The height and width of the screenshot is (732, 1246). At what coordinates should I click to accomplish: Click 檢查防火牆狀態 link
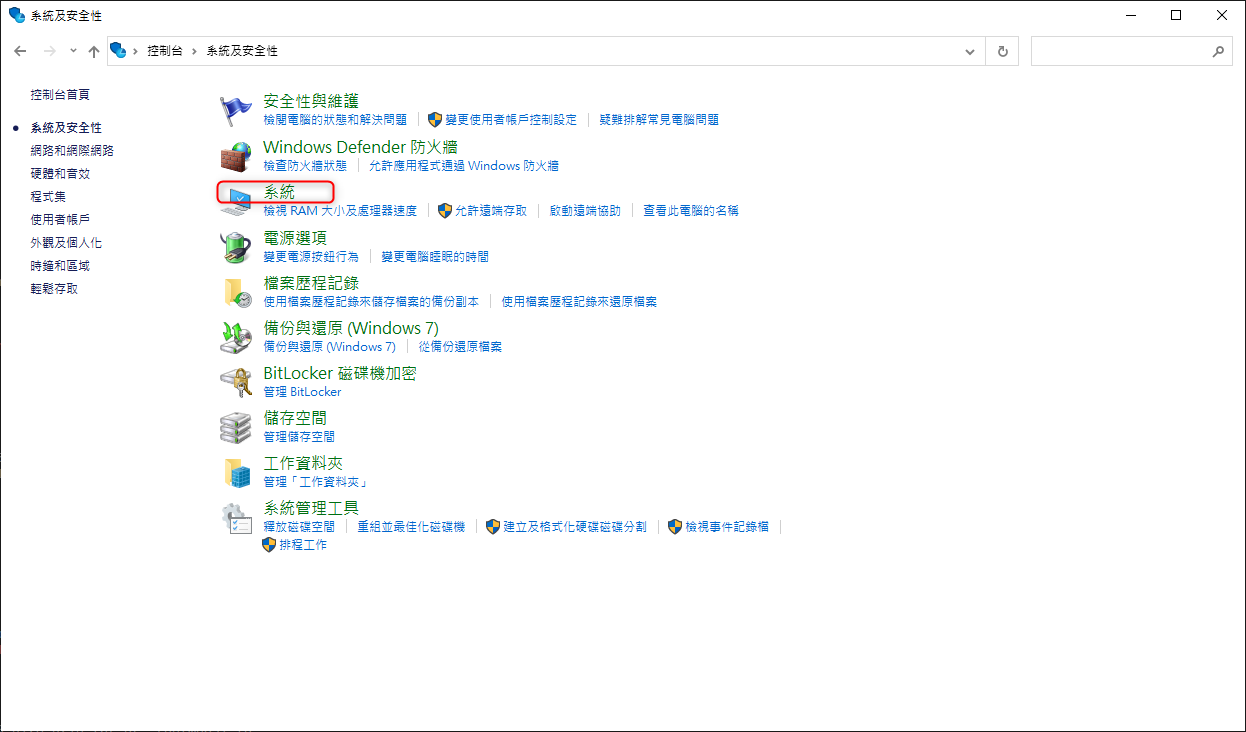pyautogui.click(x=305, y=166)
